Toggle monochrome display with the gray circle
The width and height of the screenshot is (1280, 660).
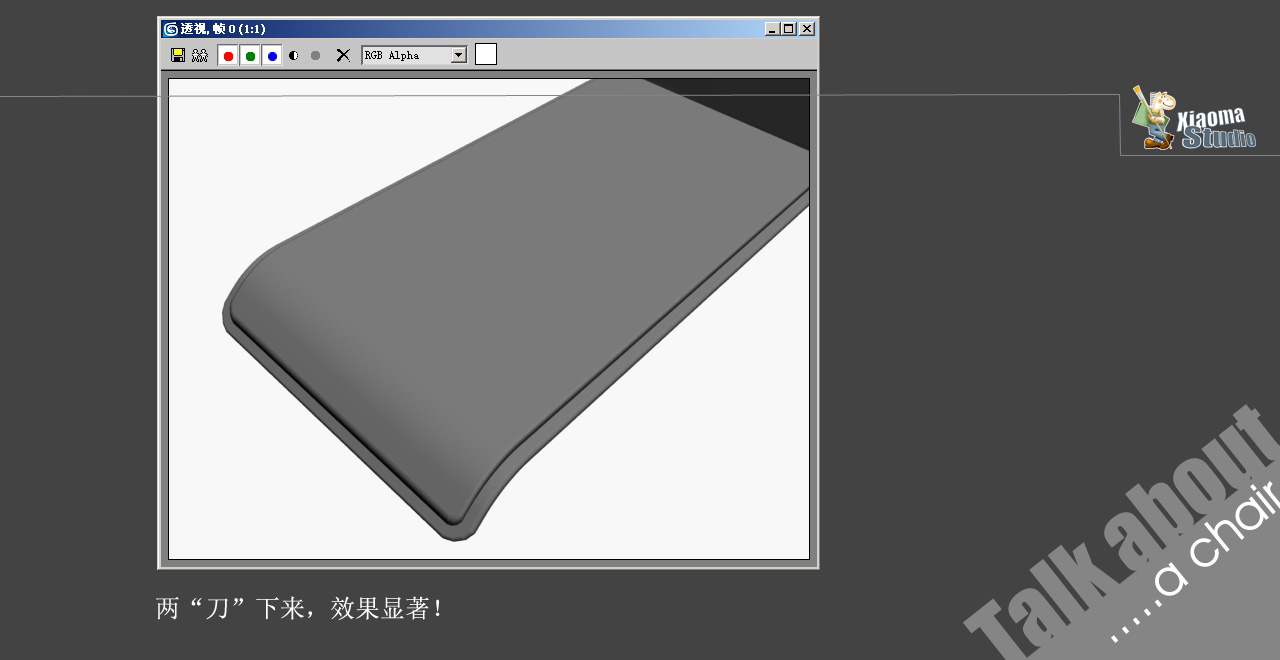pyautogui.click(x=316, y=55)
